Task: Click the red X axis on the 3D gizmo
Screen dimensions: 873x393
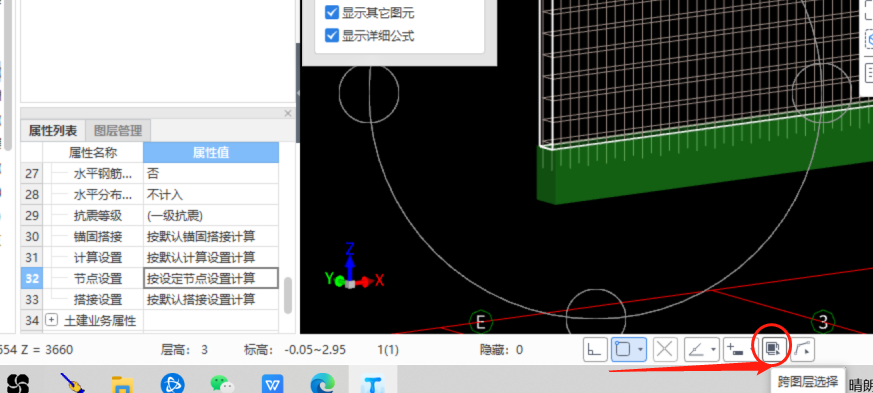Action: point(370,281)
